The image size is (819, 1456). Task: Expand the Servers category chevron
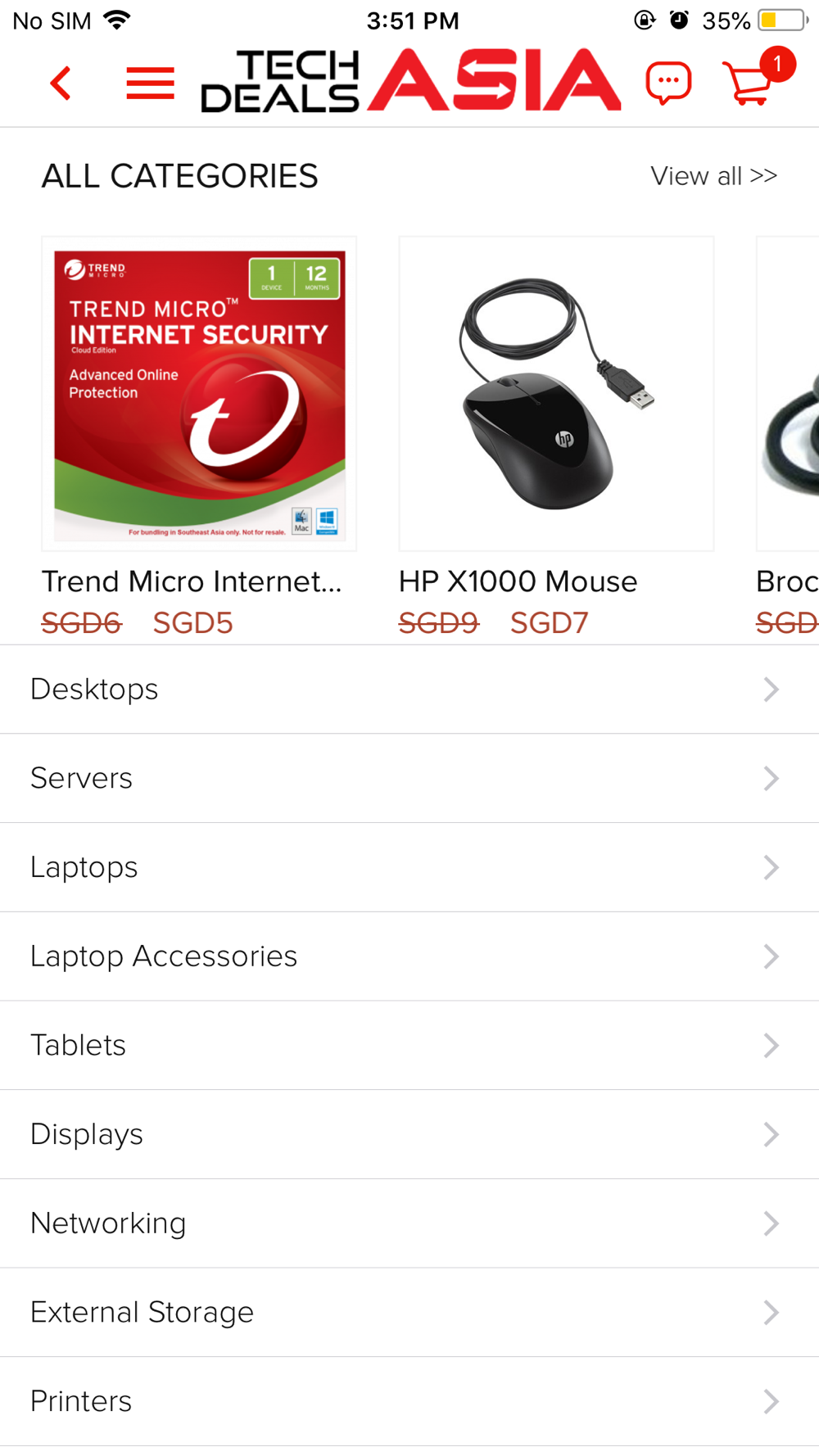pos(771,778)
